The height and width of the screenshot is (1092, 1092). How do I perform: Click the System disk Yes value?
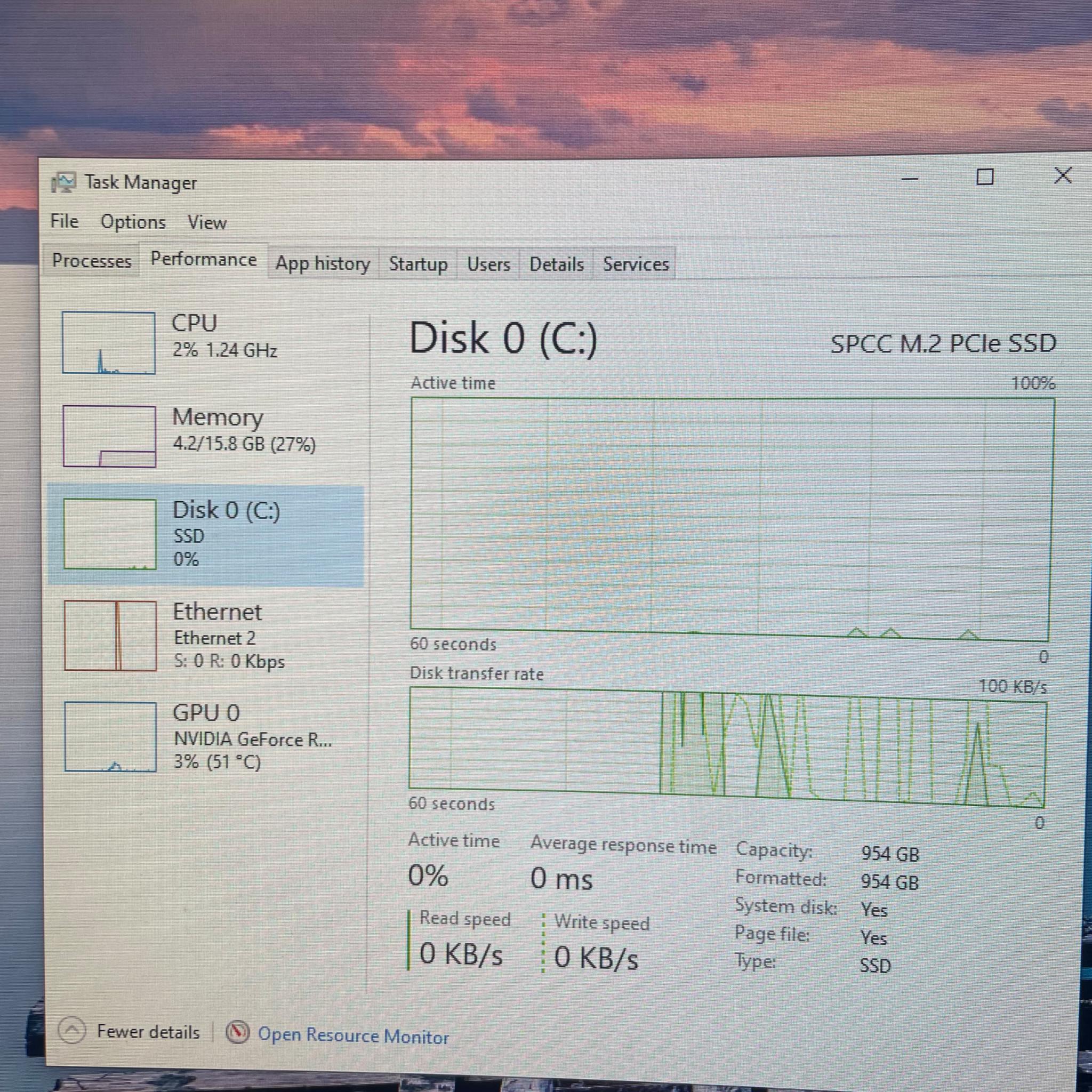click(x=874, y=910)
